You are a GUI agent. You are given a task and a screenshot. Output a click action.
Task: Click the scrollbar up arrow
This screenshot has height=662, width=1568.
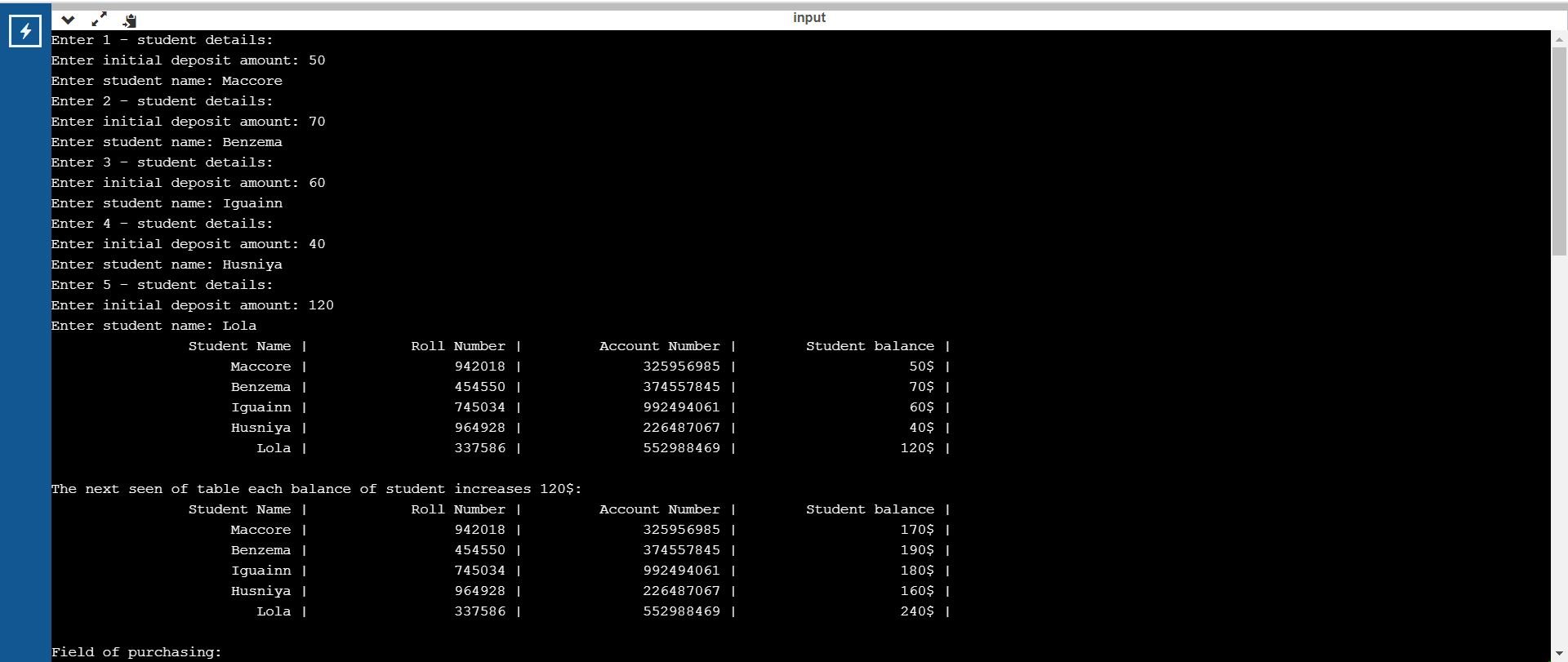pyautogui.click(x=1559, y=38)
